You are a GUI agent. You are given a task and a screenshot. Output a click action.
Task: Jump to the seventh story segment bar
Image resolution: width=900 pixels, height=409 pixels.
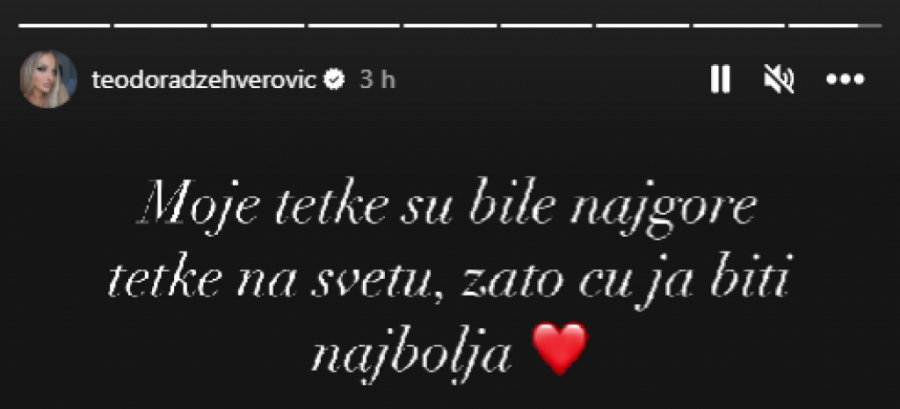(x=643, y=25)
